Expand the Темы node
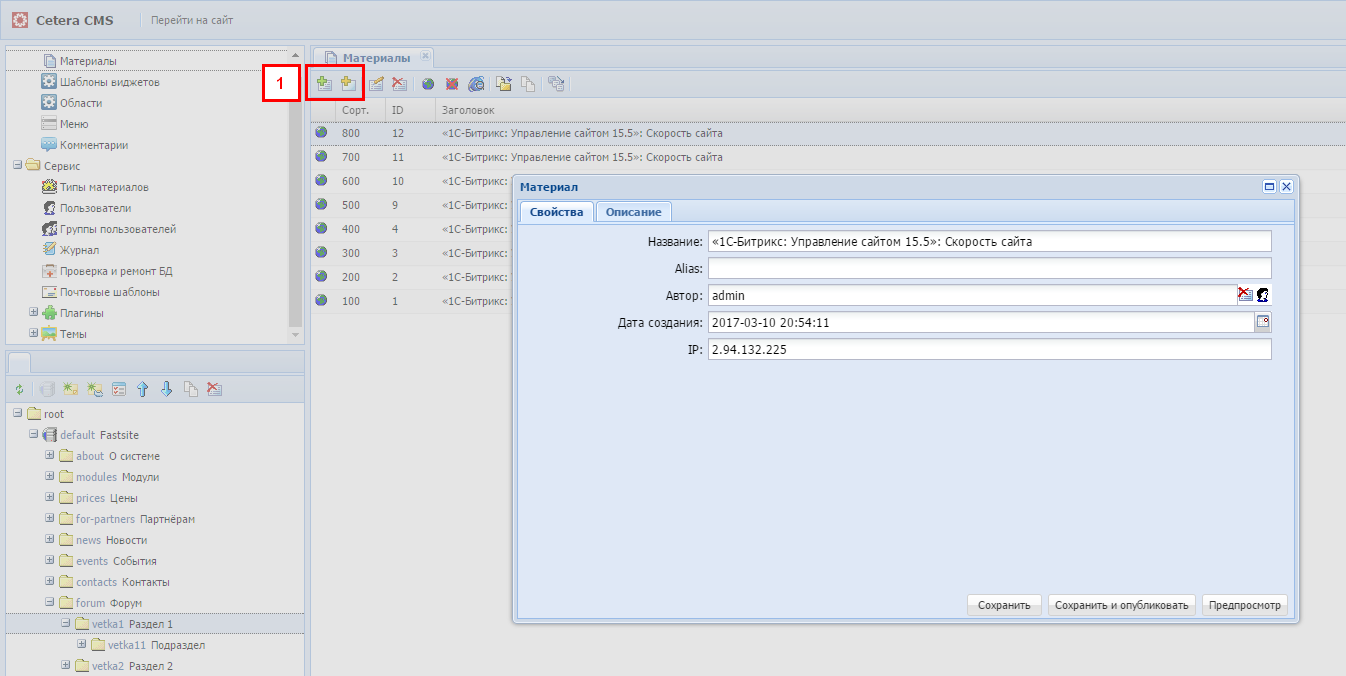1346x676 pixels. point(33,333)
